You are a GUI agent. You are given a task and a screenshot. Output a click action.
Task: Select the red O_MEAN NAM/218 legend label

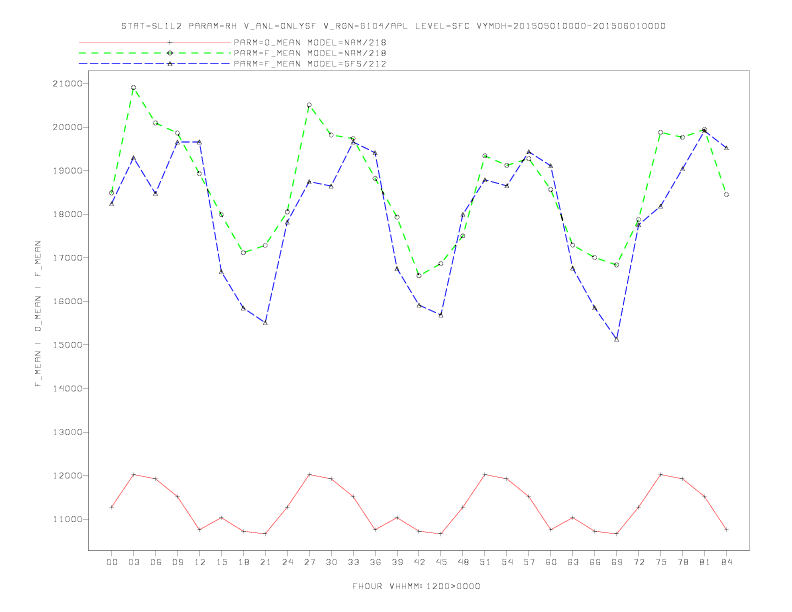coord(310,42)
